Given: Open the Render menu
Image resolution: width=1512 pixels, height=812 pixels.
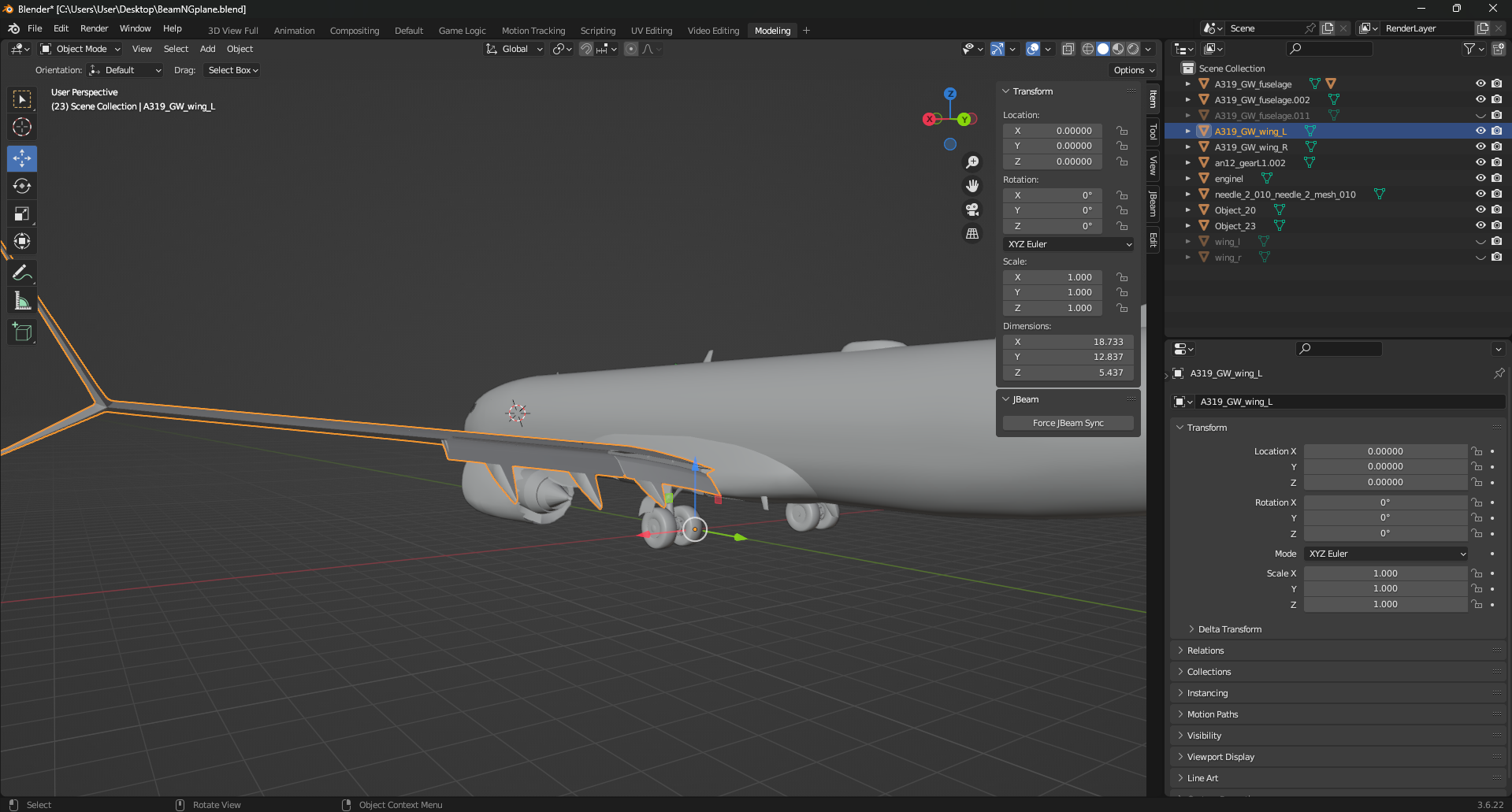Looking at the screenshot, I should click(x=94, y=28).
